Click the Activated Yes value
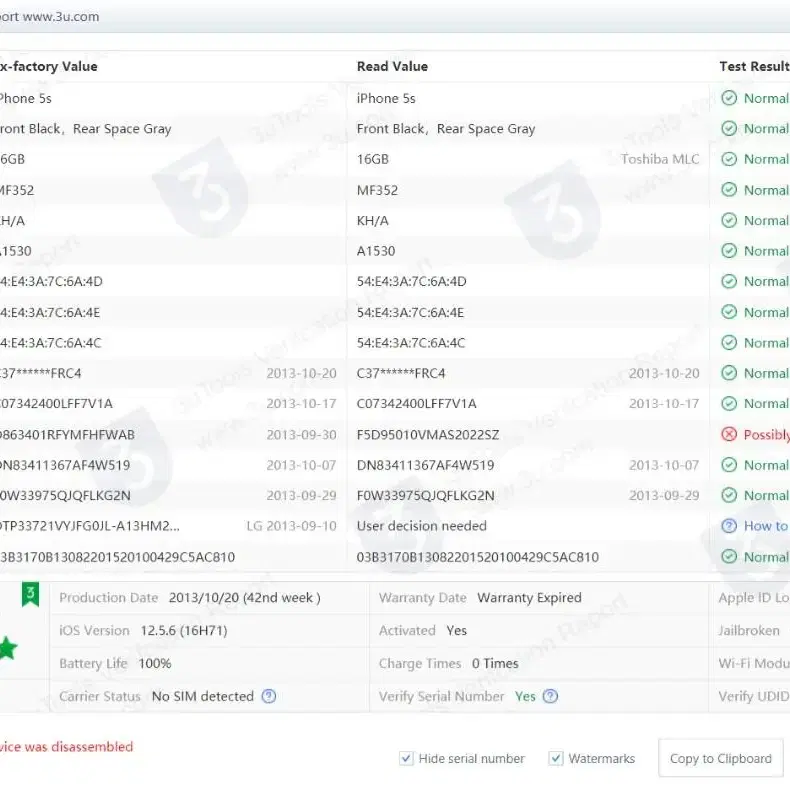This screenshot has width=790, height=790. click(x=456, y=631)
